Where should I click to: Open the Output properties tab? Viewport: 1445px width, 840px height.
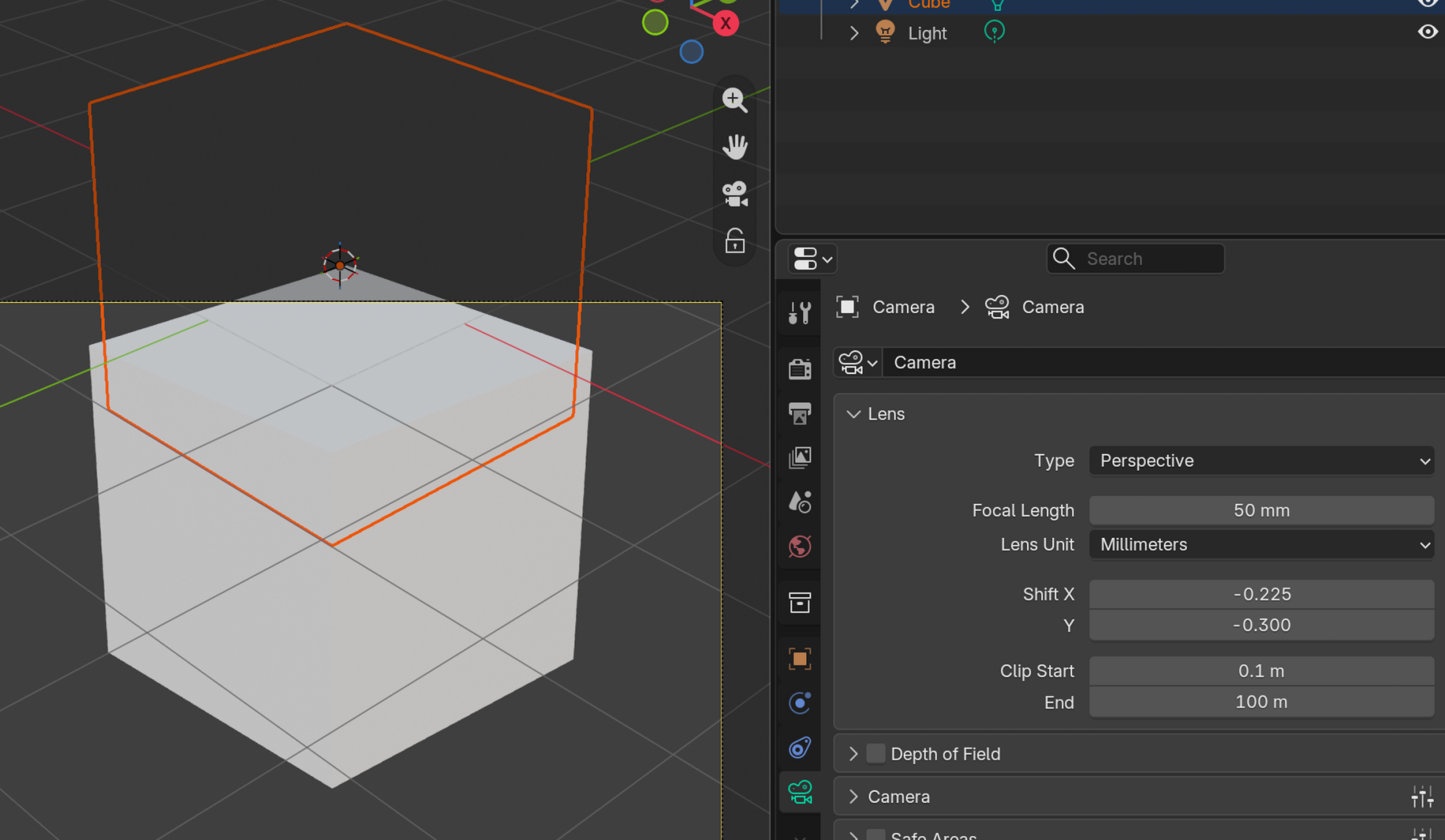point(800,413)
